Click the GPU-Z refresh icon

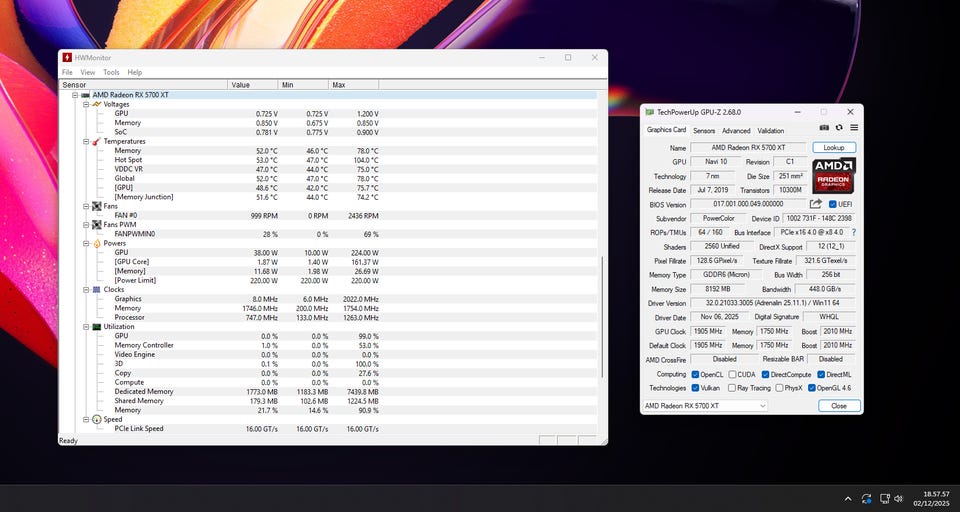(x=839, y=128)
